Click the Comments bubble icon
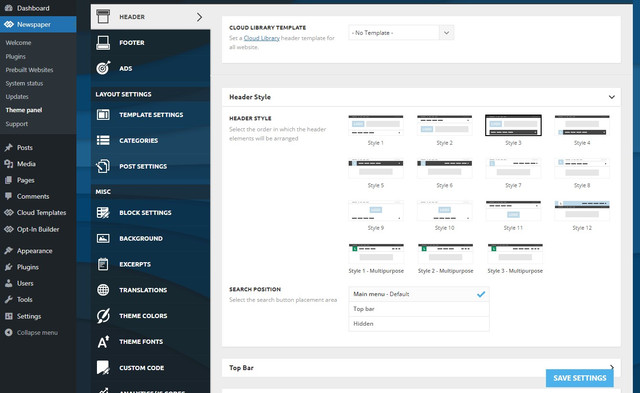This screenshot has height=393, width=640. (x=9, y=196)
